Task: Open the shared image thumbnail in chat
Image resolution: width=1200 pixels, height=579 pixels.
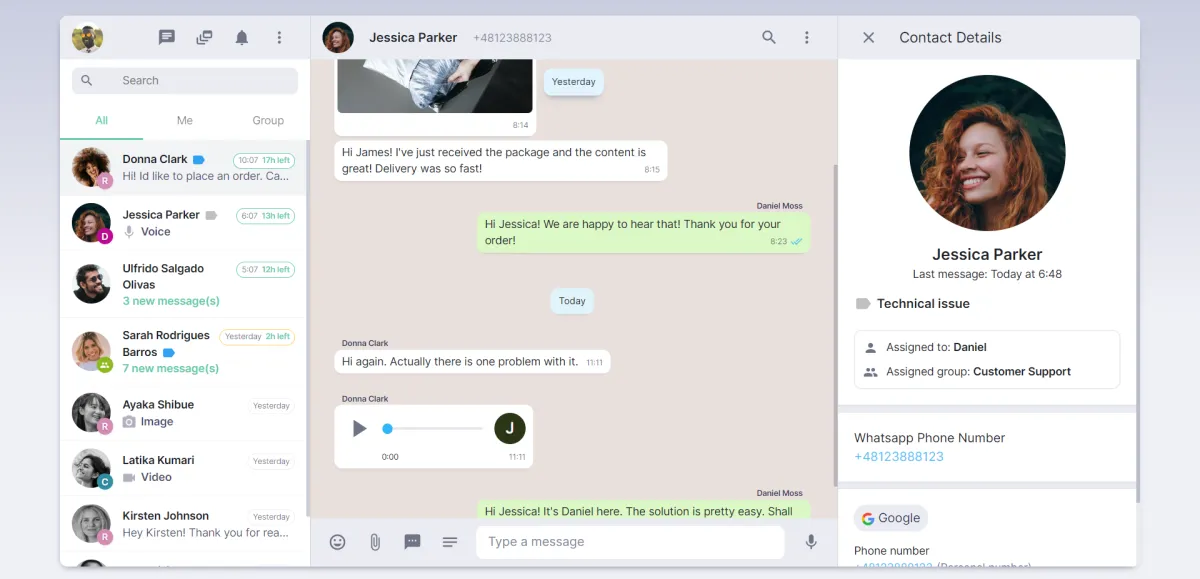Action: pos(435,86)
